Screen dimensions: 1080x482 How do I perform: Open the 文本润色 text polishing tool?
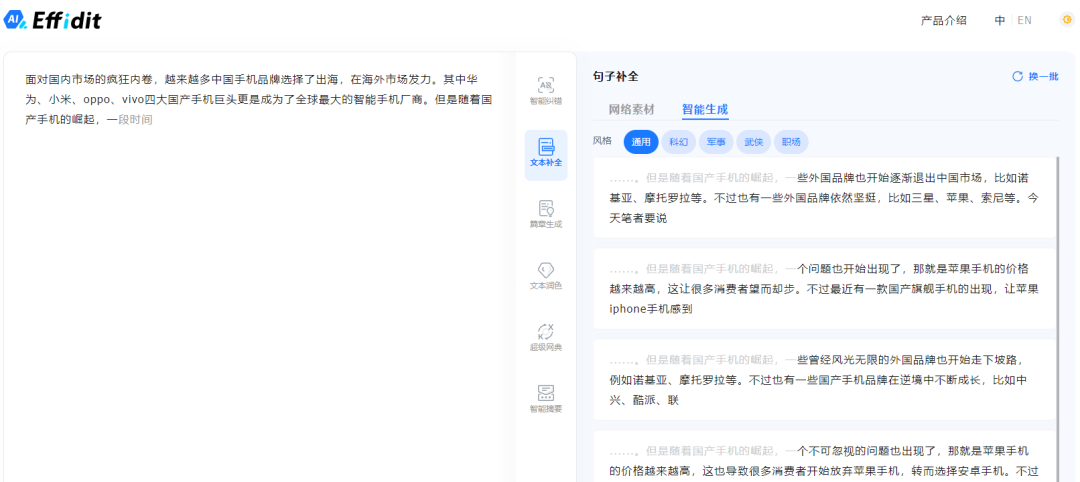click(x=545, y=276)
